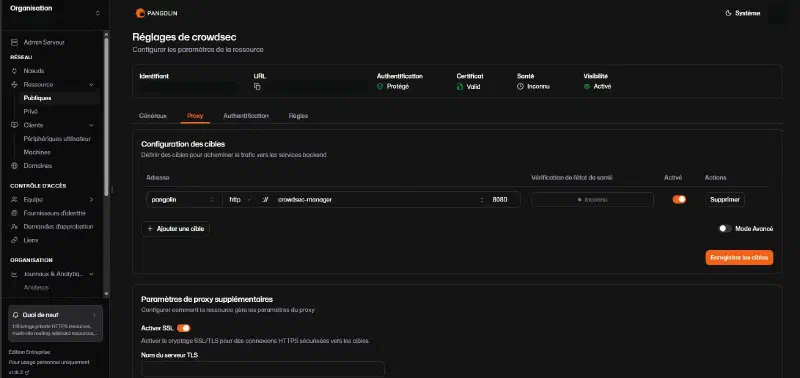The width and height of the screenshot is (800, 378).
Task: Click the Édition Entreprise text
Action: pyautogui.click(x=30, y=352)
